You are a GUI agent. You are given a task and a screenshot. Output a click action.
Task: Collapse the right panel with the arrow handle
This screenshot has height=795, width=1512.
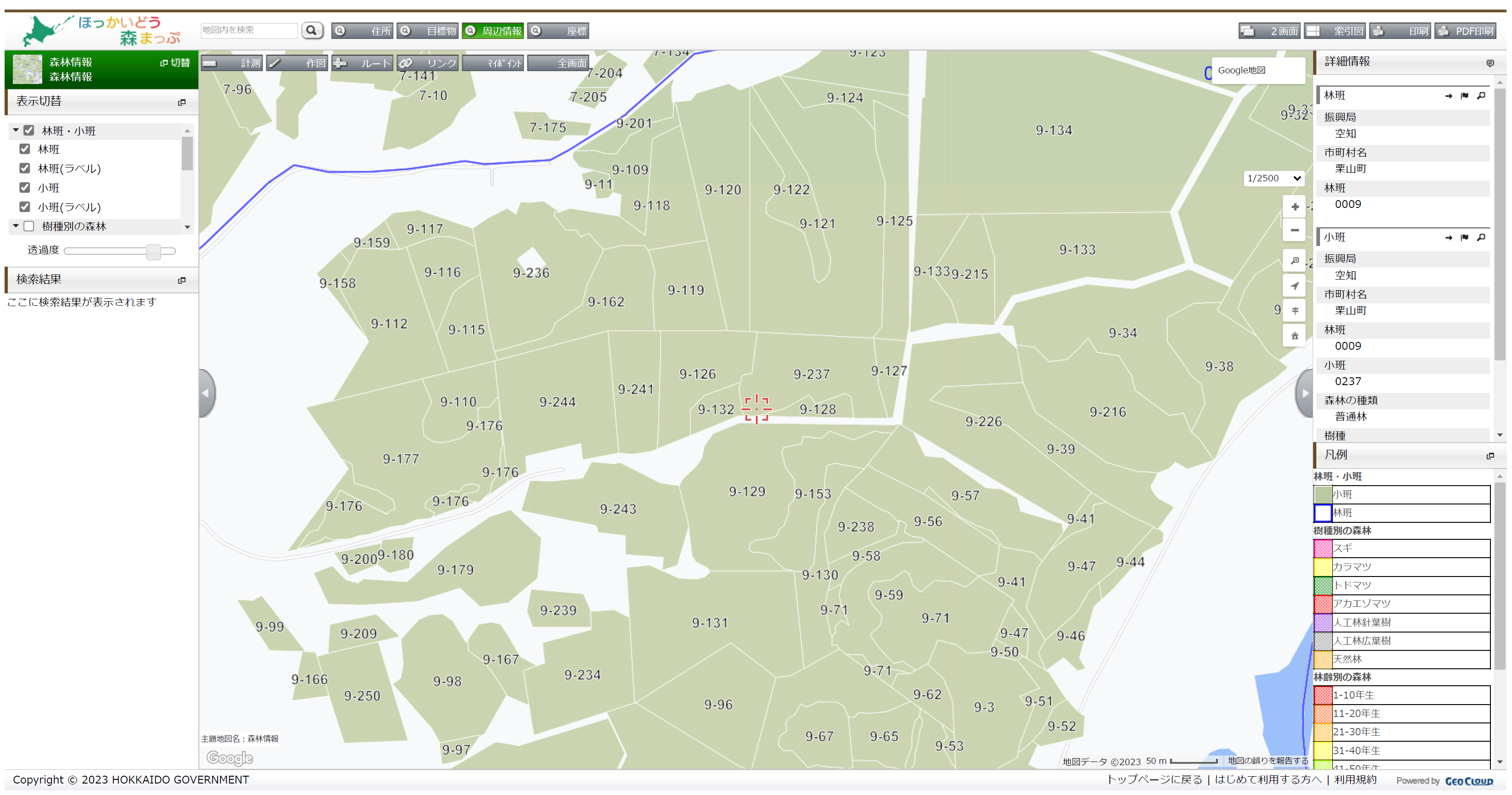[x=1305, y=393]
